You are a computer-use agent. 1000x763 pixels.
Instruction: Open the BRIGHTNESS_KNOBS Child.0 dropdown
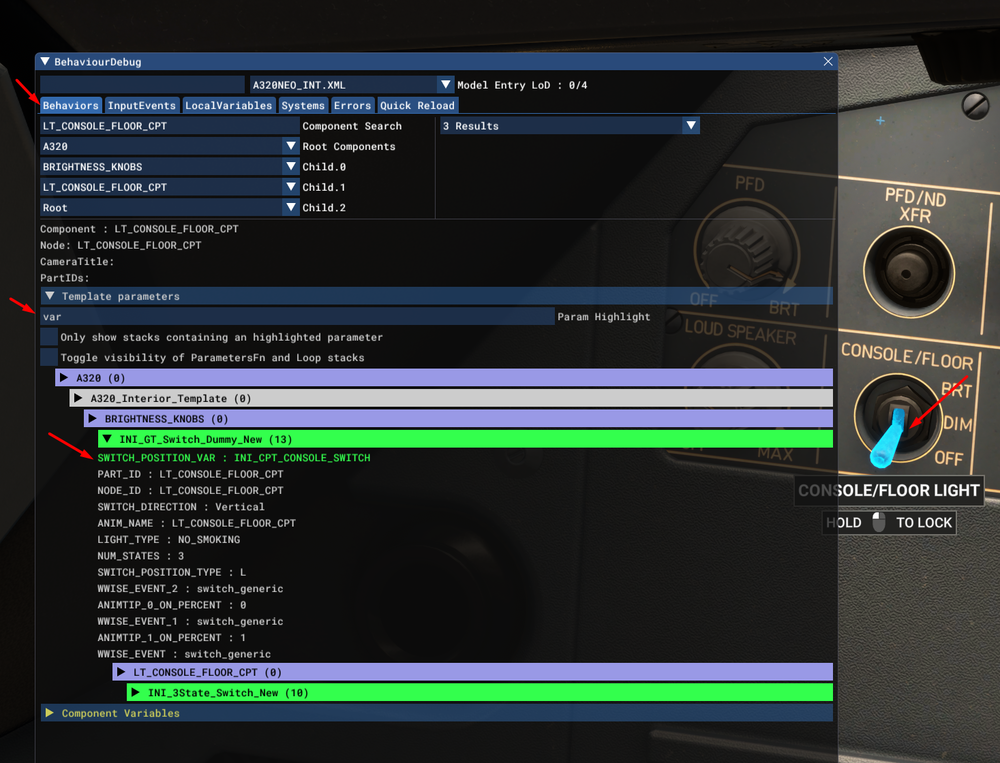click(x=291, y=167)
